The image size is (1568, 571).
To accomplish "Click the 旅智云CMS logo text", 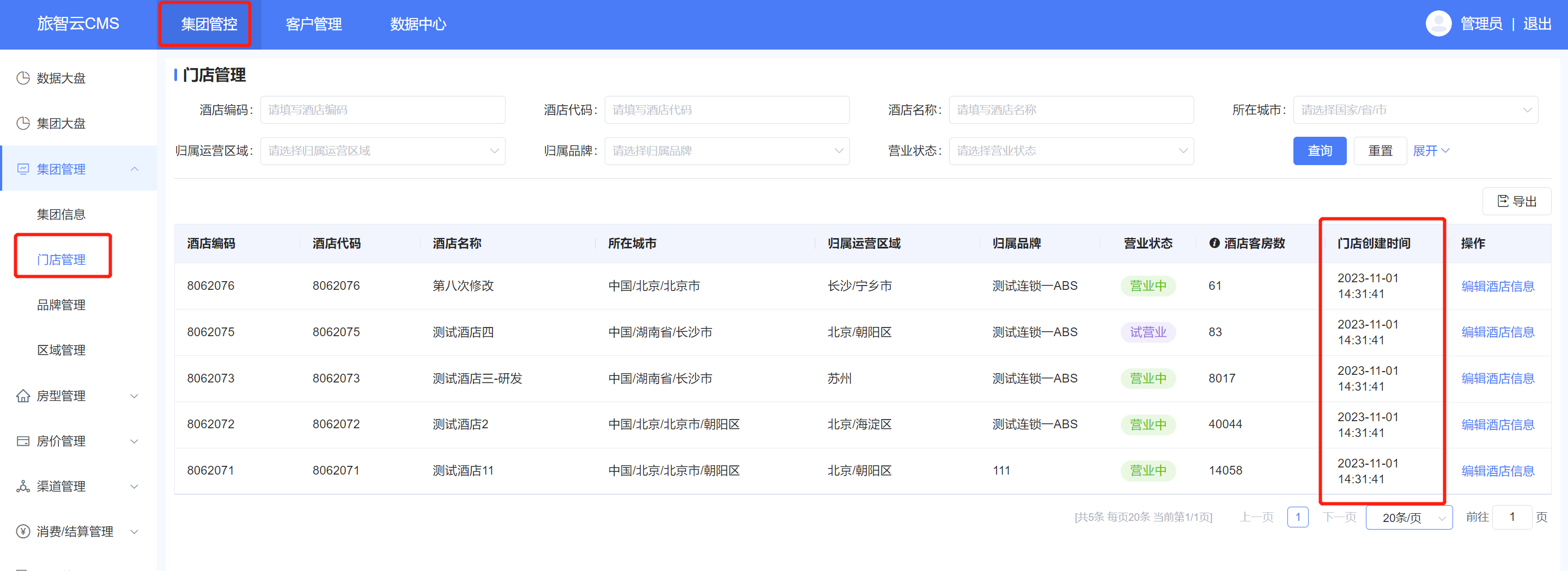I will [78, 24].
